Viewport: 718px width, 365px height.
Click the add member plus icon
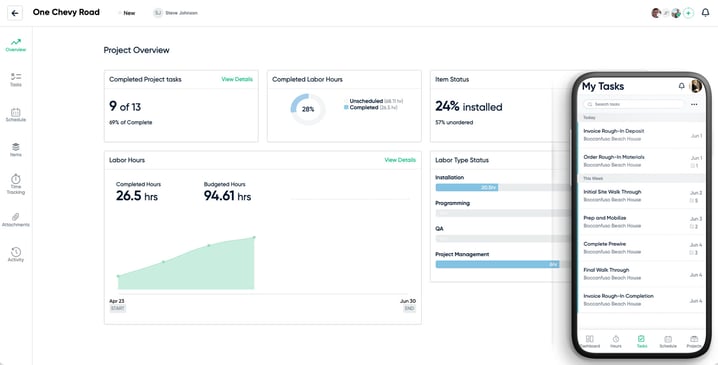point(688,13)
